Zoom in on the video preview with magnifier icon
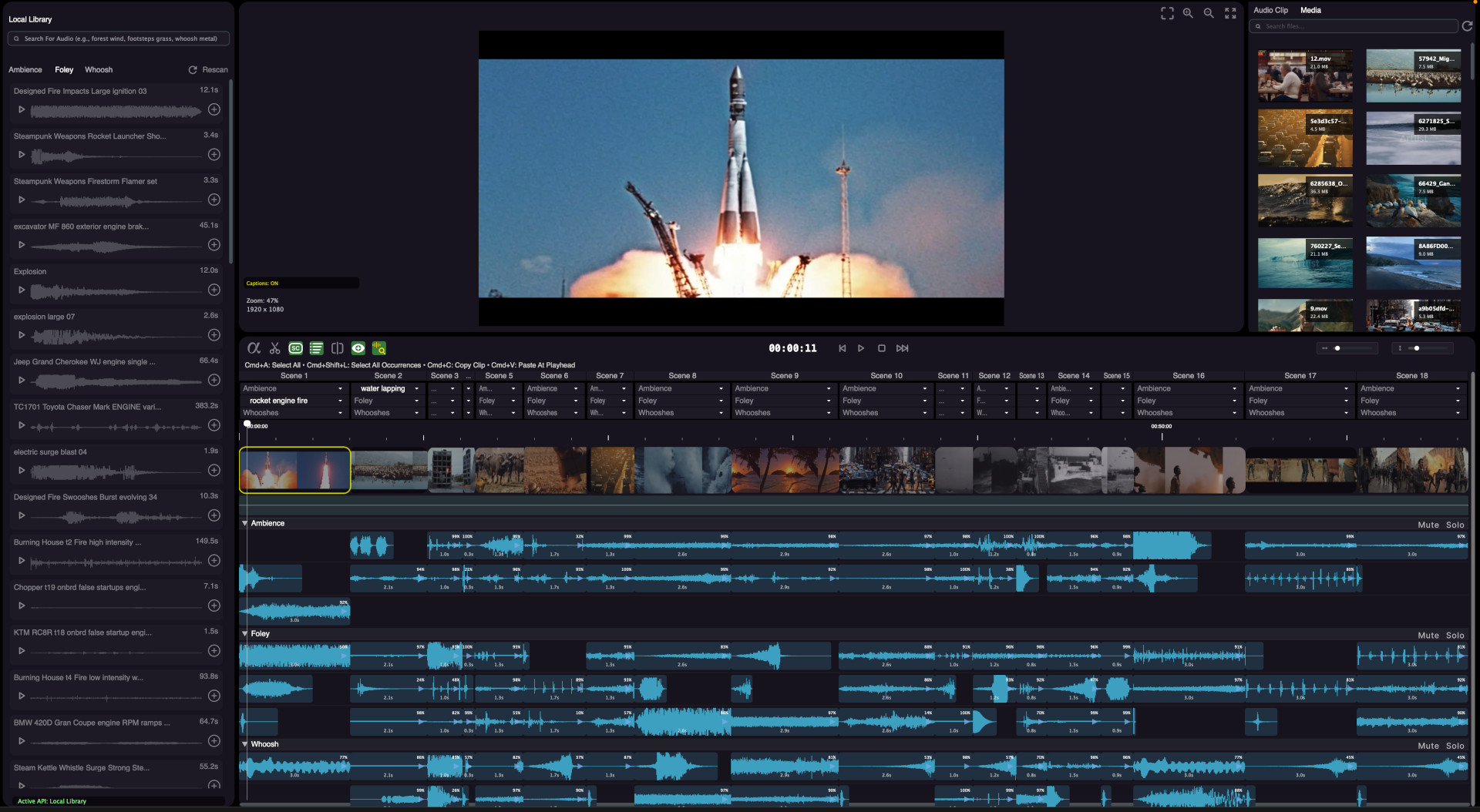The image size is (1480, 812). pos(1188,12)
